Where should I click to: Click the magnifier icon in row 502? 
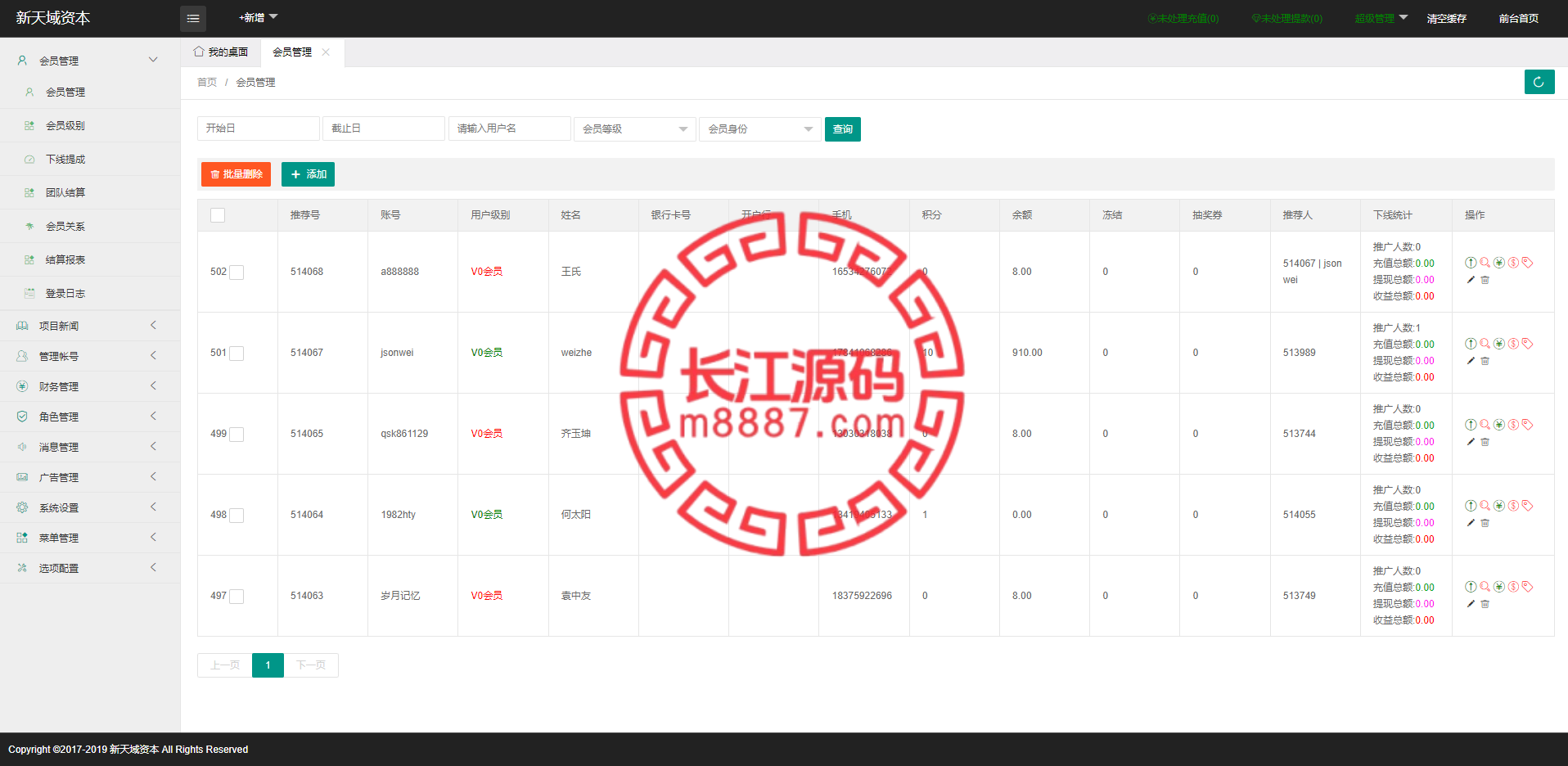point(1485,263)
